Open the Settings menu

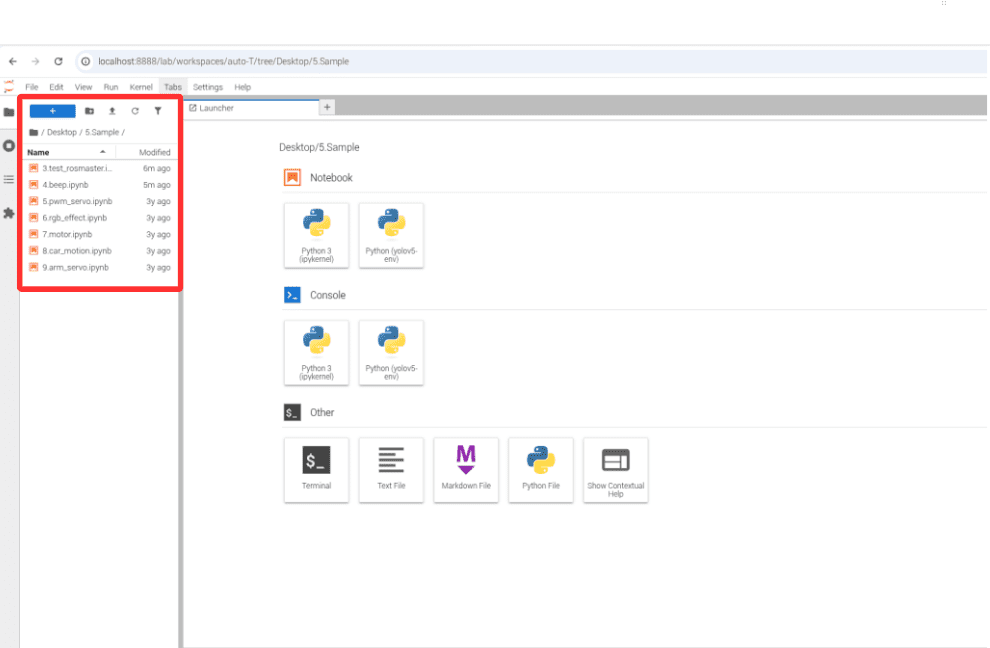[208, 87]
